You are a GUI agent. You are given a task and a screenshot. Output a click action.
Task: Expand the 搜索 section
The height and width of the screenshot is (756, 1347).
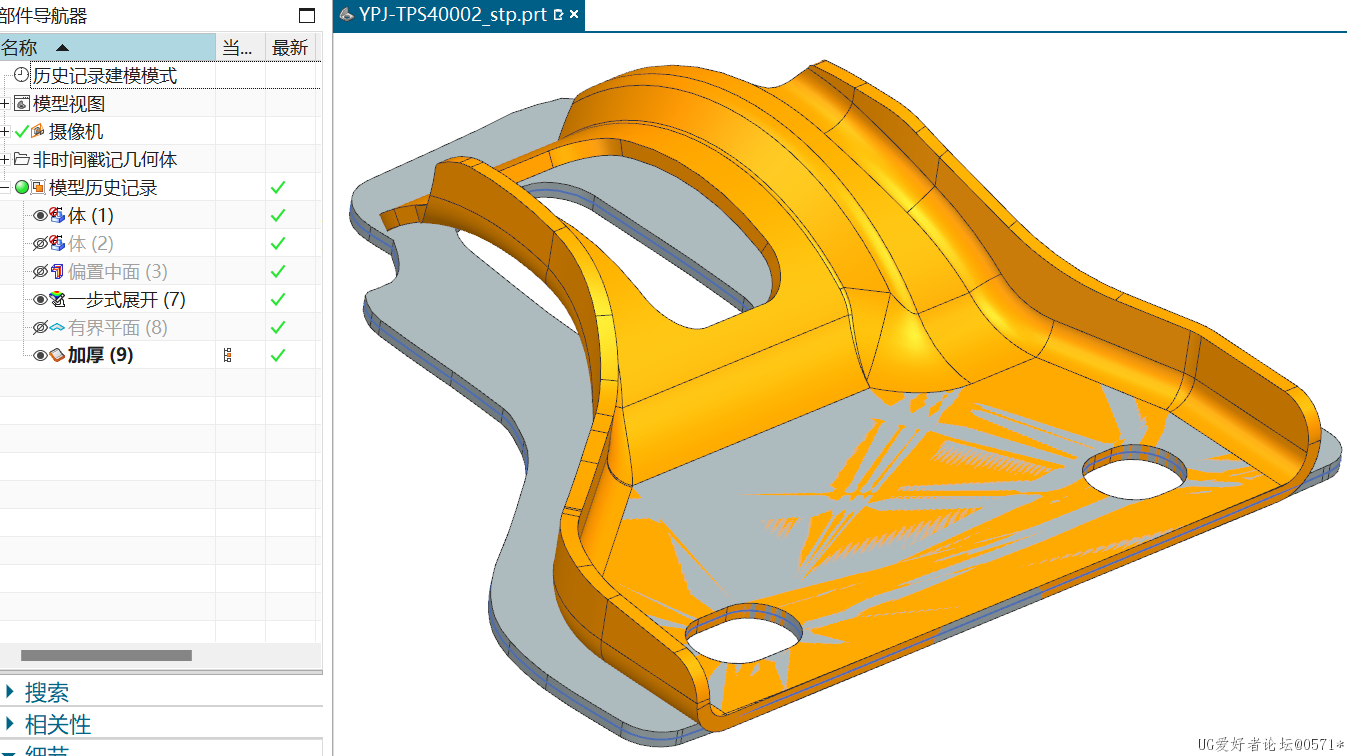[11, 692]
